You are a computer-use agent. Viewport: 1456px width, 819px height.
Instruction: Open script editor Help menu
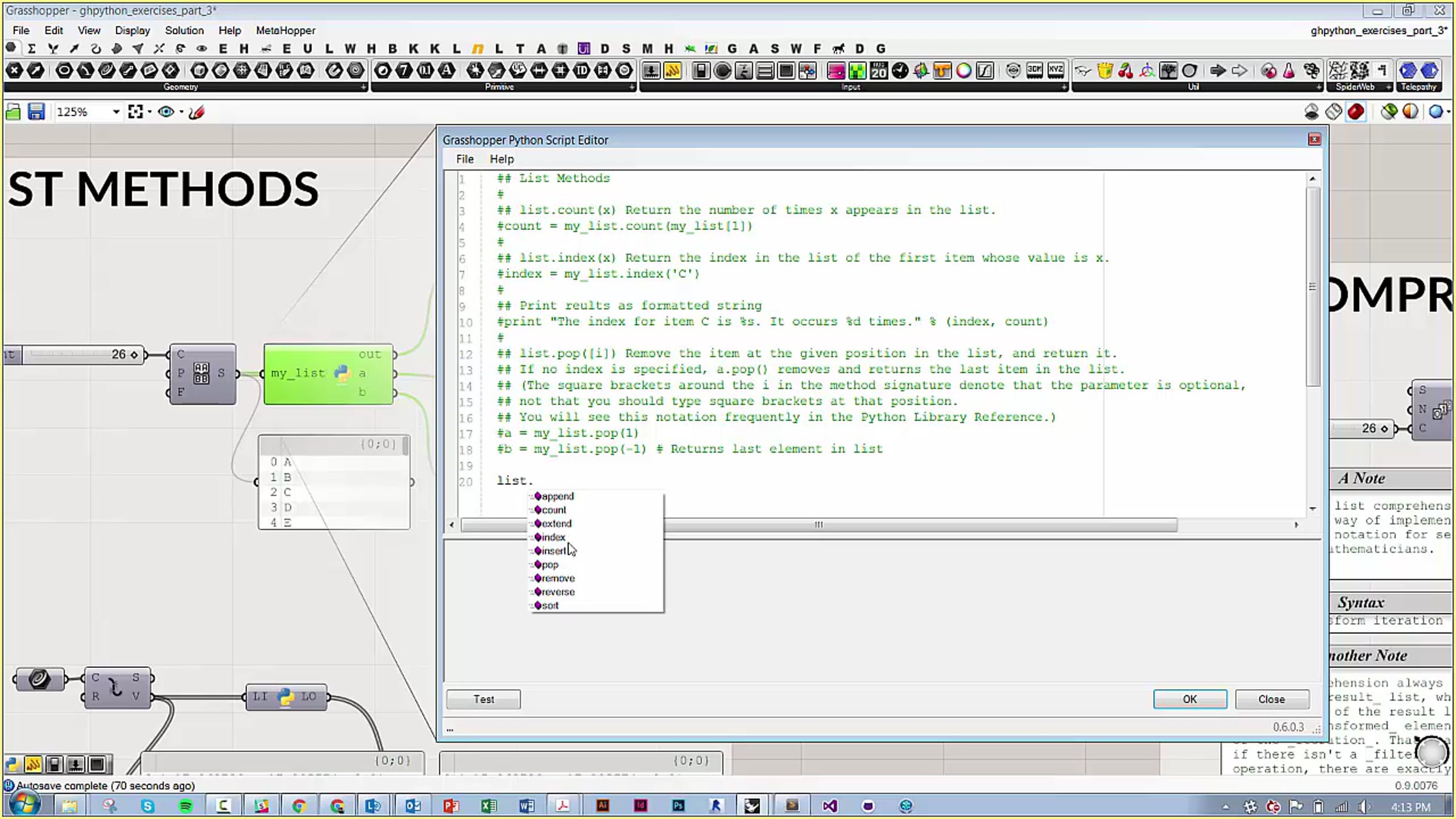point(501,159)
